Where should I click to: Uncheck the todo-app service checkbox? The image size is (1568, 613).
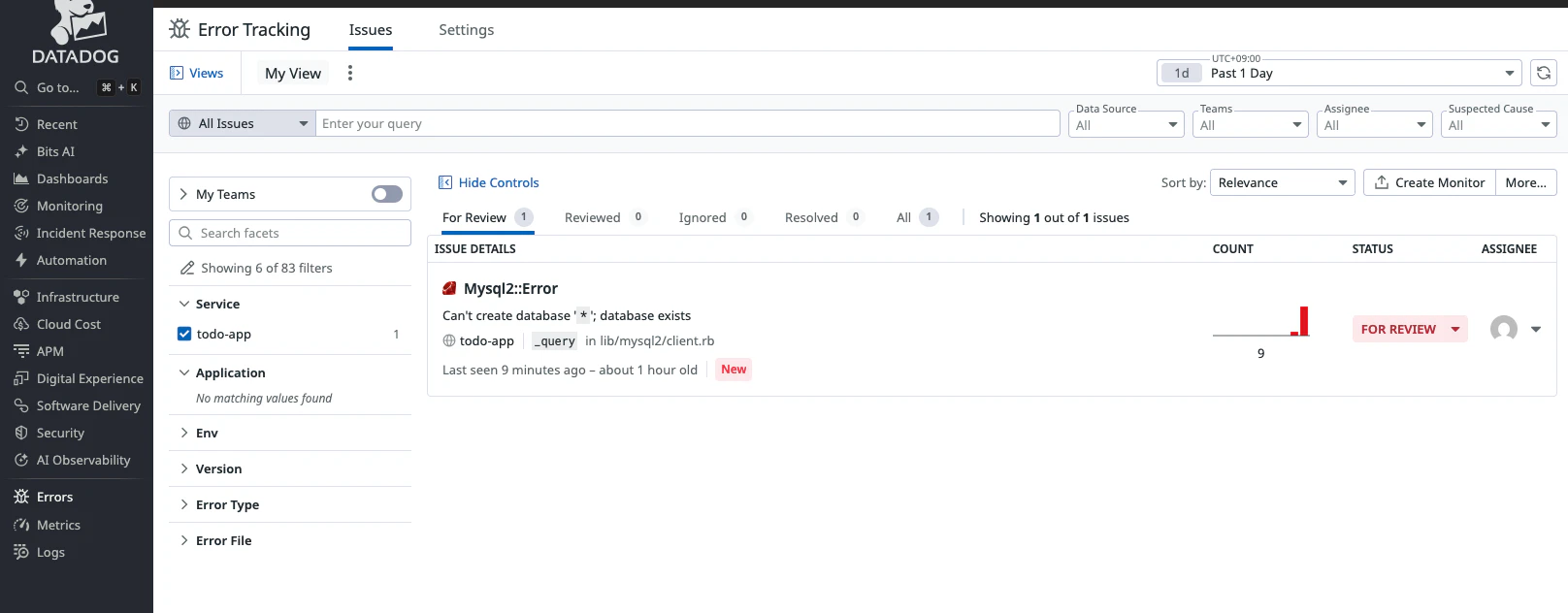coord(184,334)
